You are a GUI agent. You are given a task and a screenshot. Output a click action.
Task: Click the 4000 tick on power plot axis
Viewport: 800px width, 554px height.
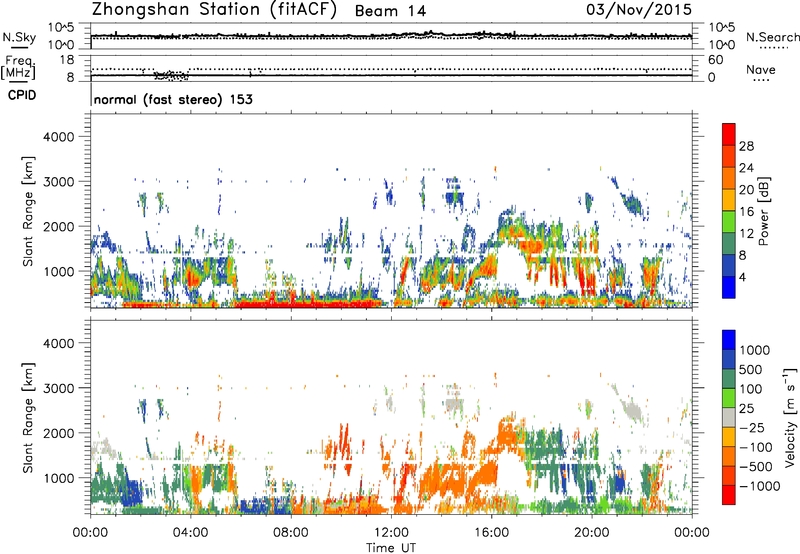(58, 137)
